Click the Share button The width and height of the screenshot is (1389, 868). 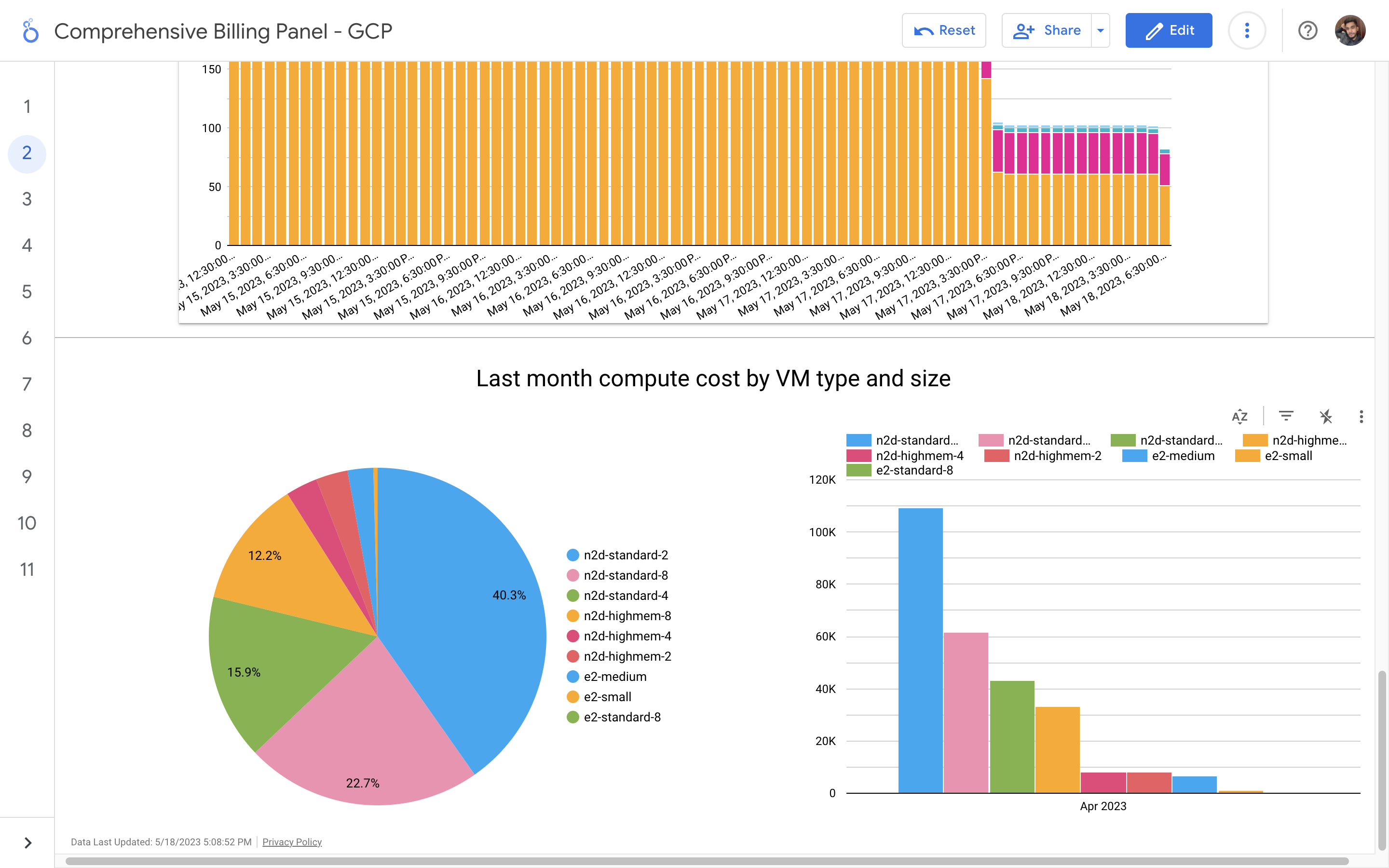coord(1047,30)
